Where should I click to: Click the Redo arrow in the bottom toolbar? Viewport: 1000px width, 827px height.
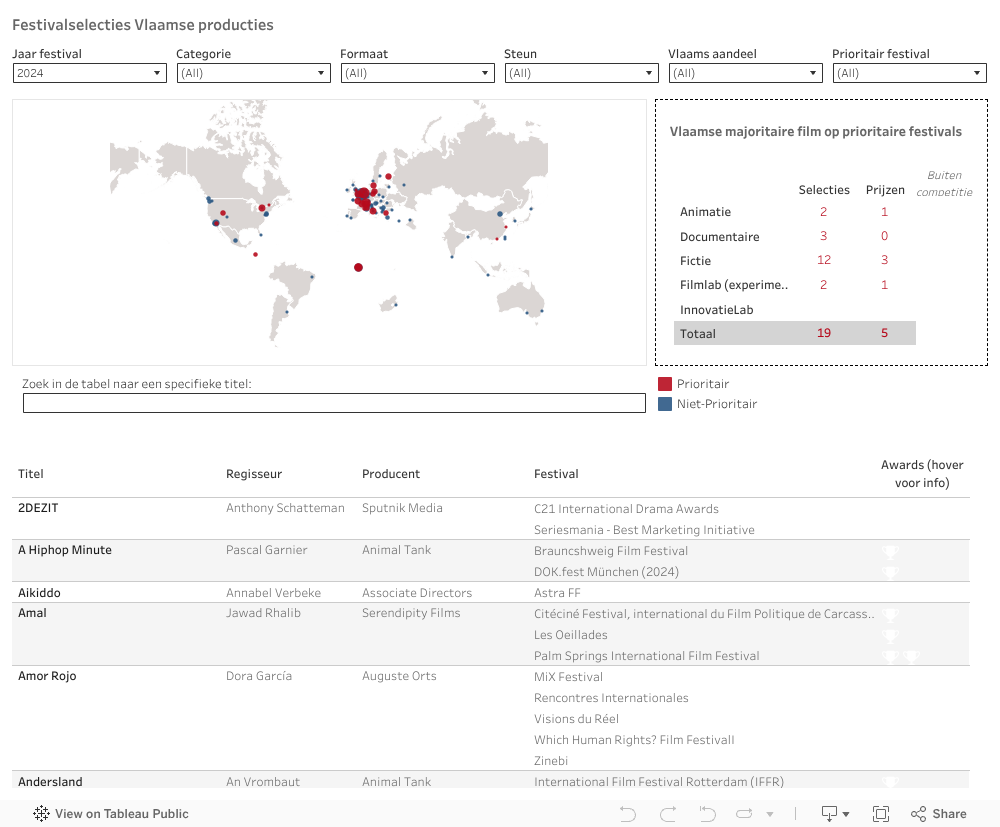(x=668, y=814)
